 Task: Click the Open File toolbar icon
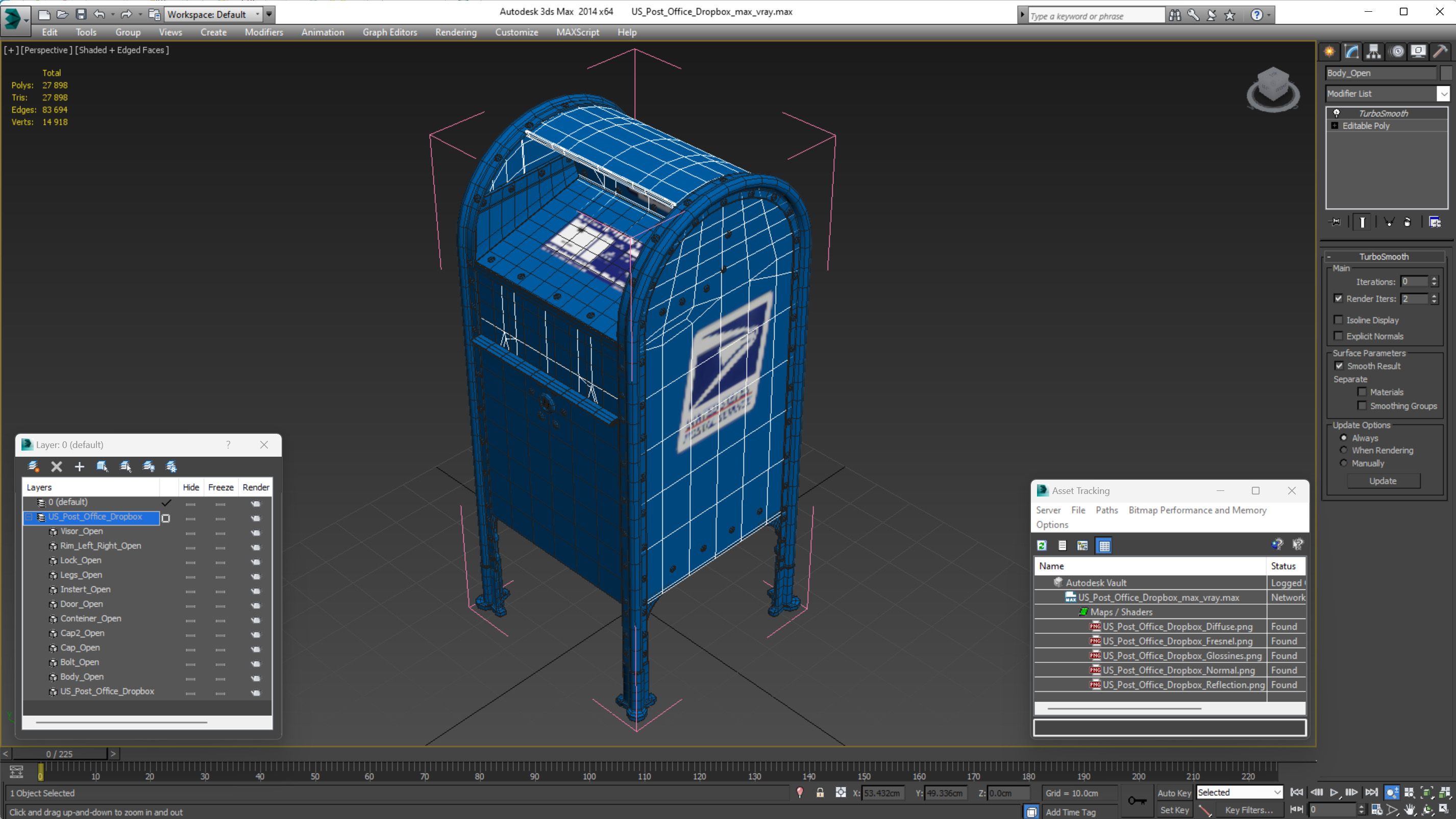point(62,14)
